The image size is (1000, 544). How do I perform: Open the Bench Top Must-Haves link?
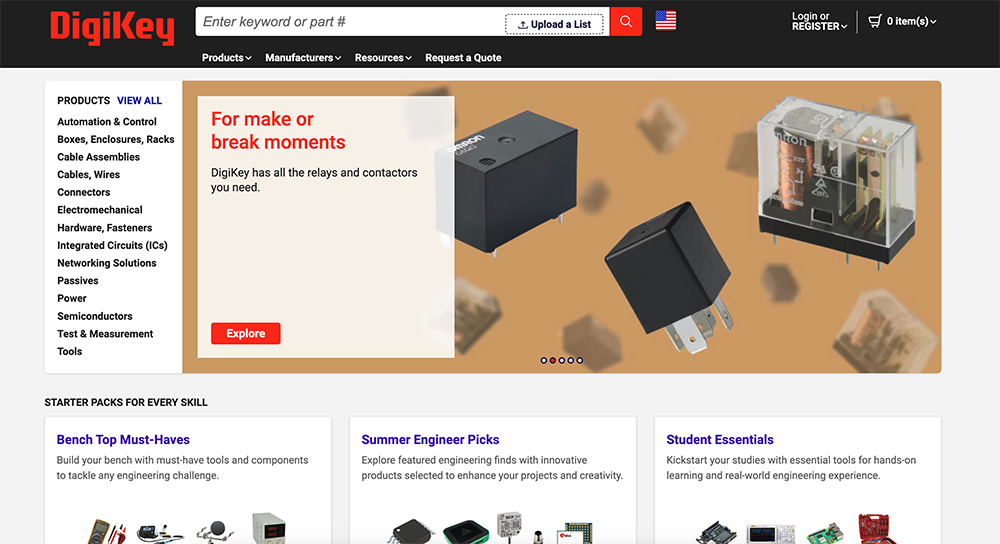(x=123, y=439)
